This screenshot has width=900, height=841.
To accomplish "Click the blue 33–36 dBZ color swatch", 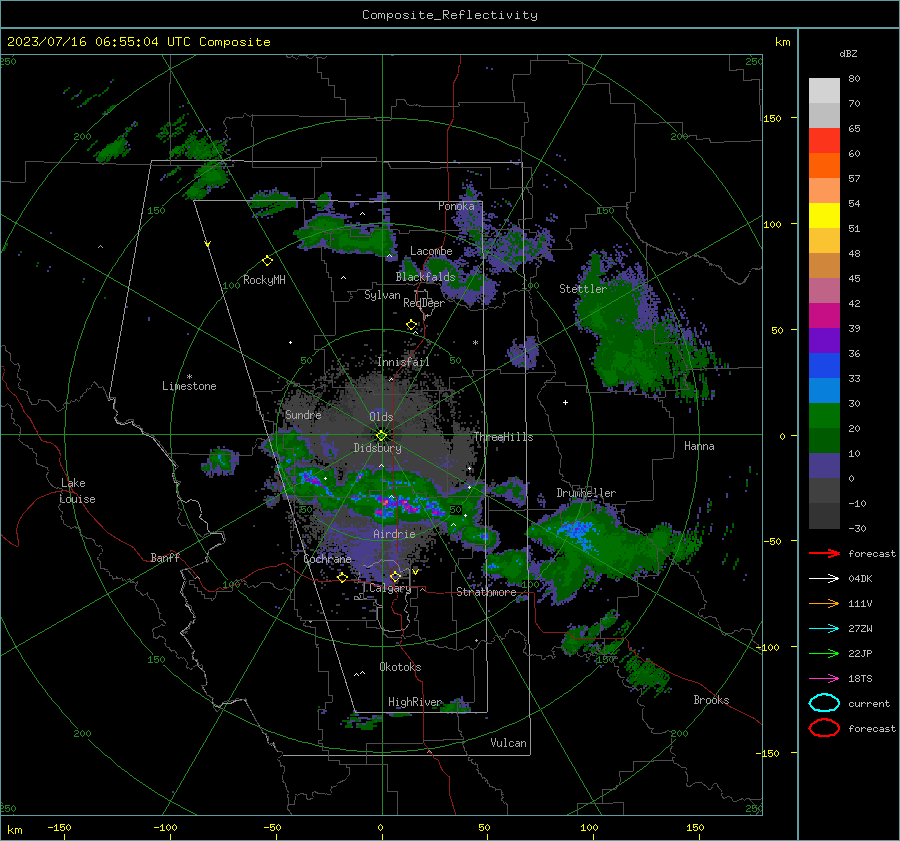I will click(x=824, y=366).
